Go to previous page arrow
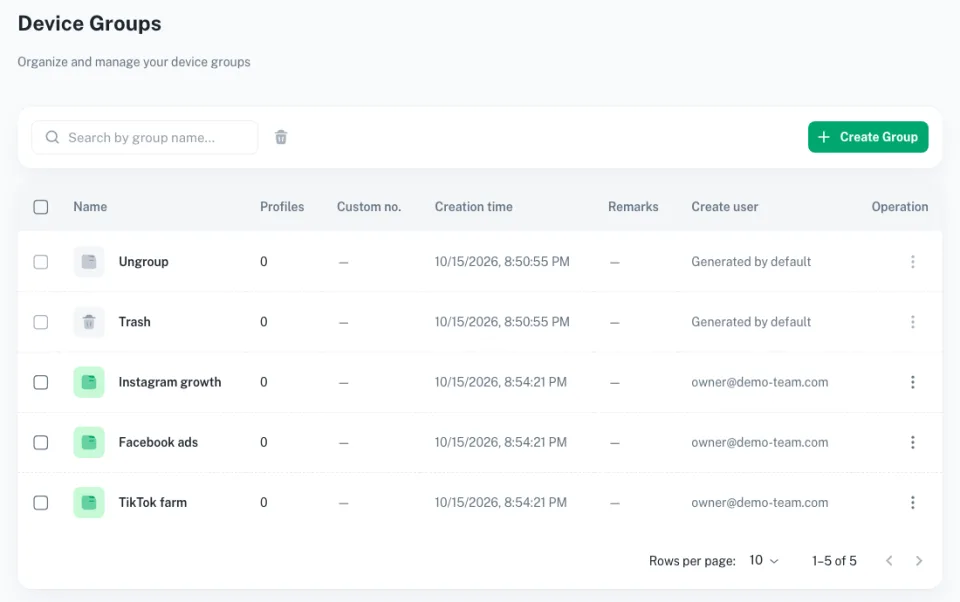Screen dimensions: 960x602 889,560
